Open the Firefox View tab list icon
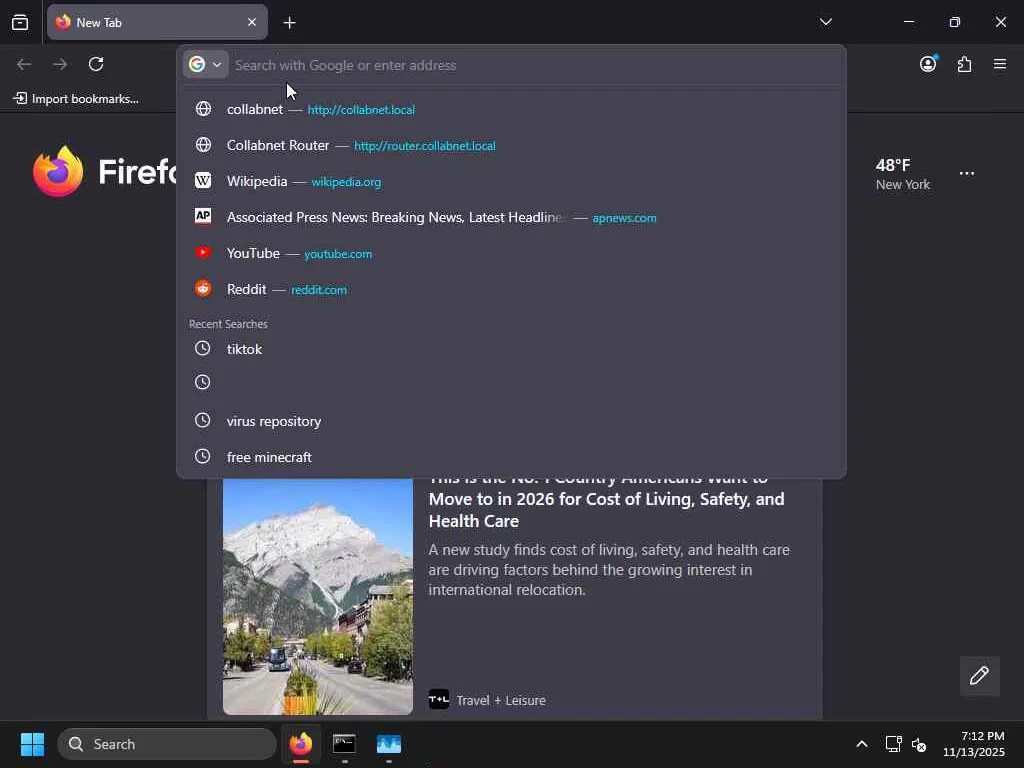 [20, 22]
